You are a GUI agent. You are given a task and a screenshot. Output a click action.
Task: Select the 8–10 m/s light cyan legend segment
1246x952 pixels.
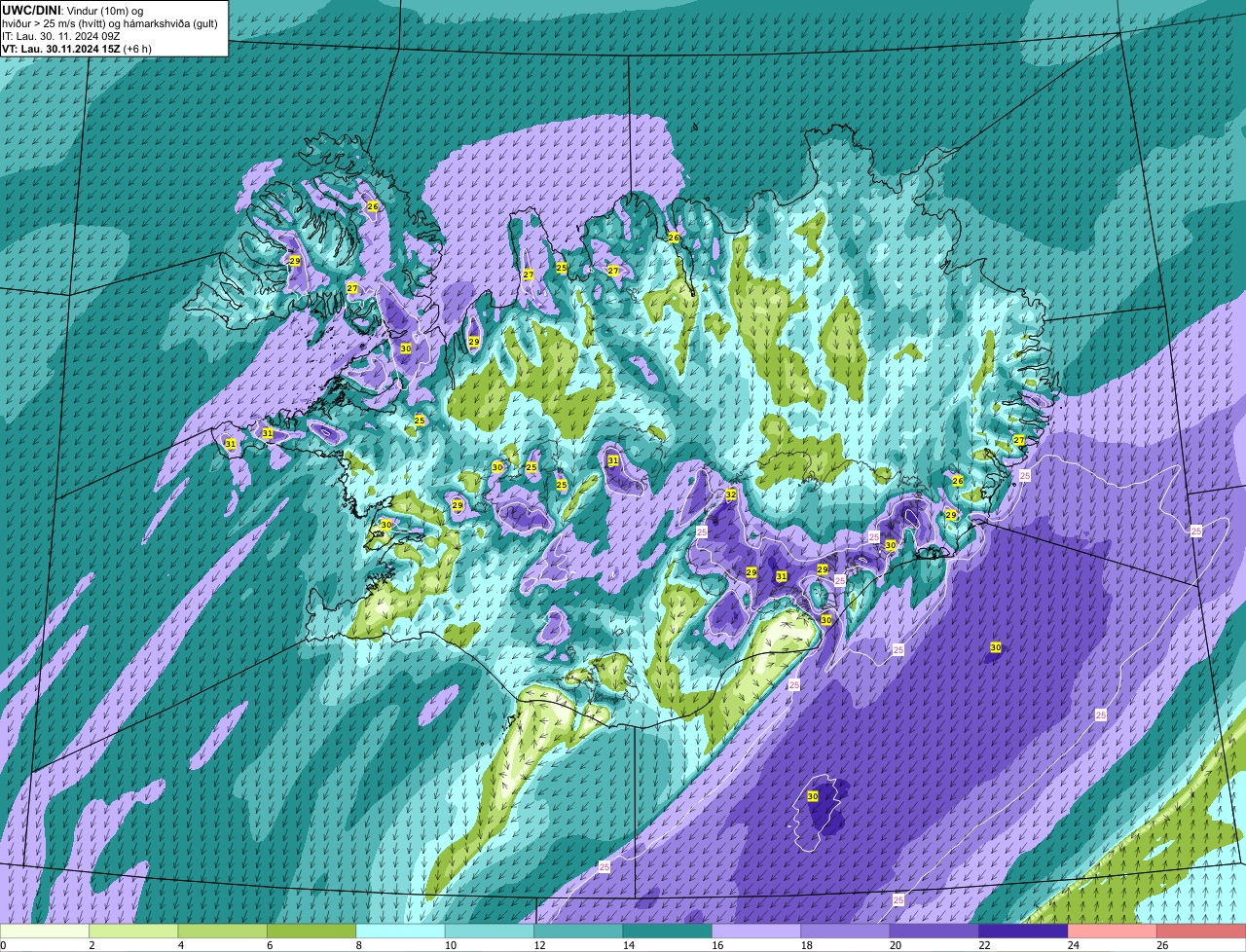(x=400, y=932)
